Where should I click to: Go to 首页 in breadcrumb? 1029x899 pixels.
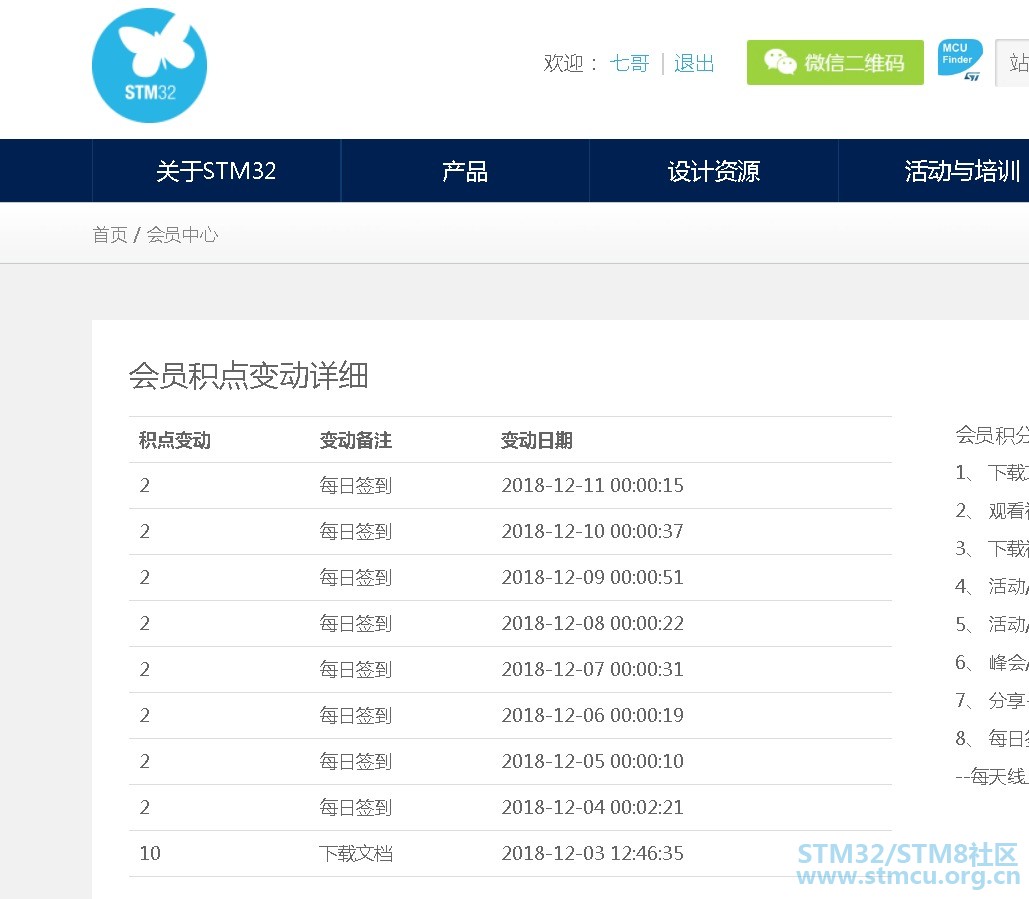[110, 234]
